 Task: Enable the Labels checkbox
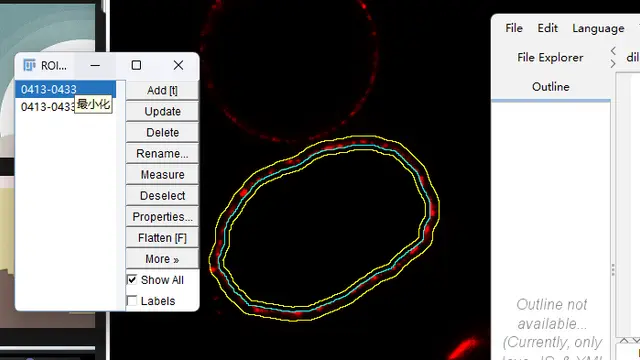[x=132, y=301]
